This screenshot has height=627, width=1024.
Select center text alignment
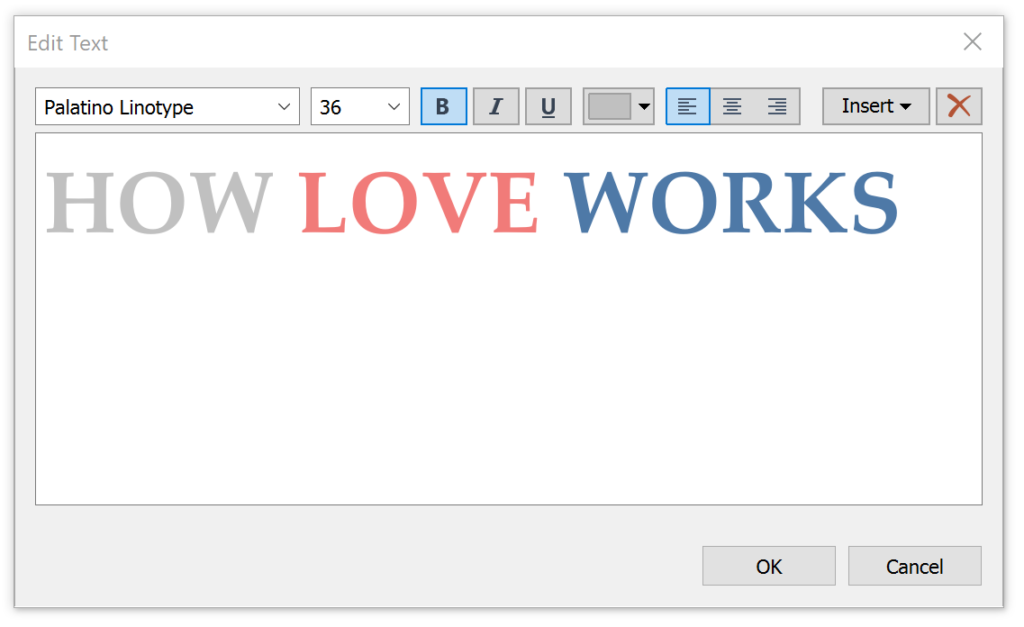(732, 106)
